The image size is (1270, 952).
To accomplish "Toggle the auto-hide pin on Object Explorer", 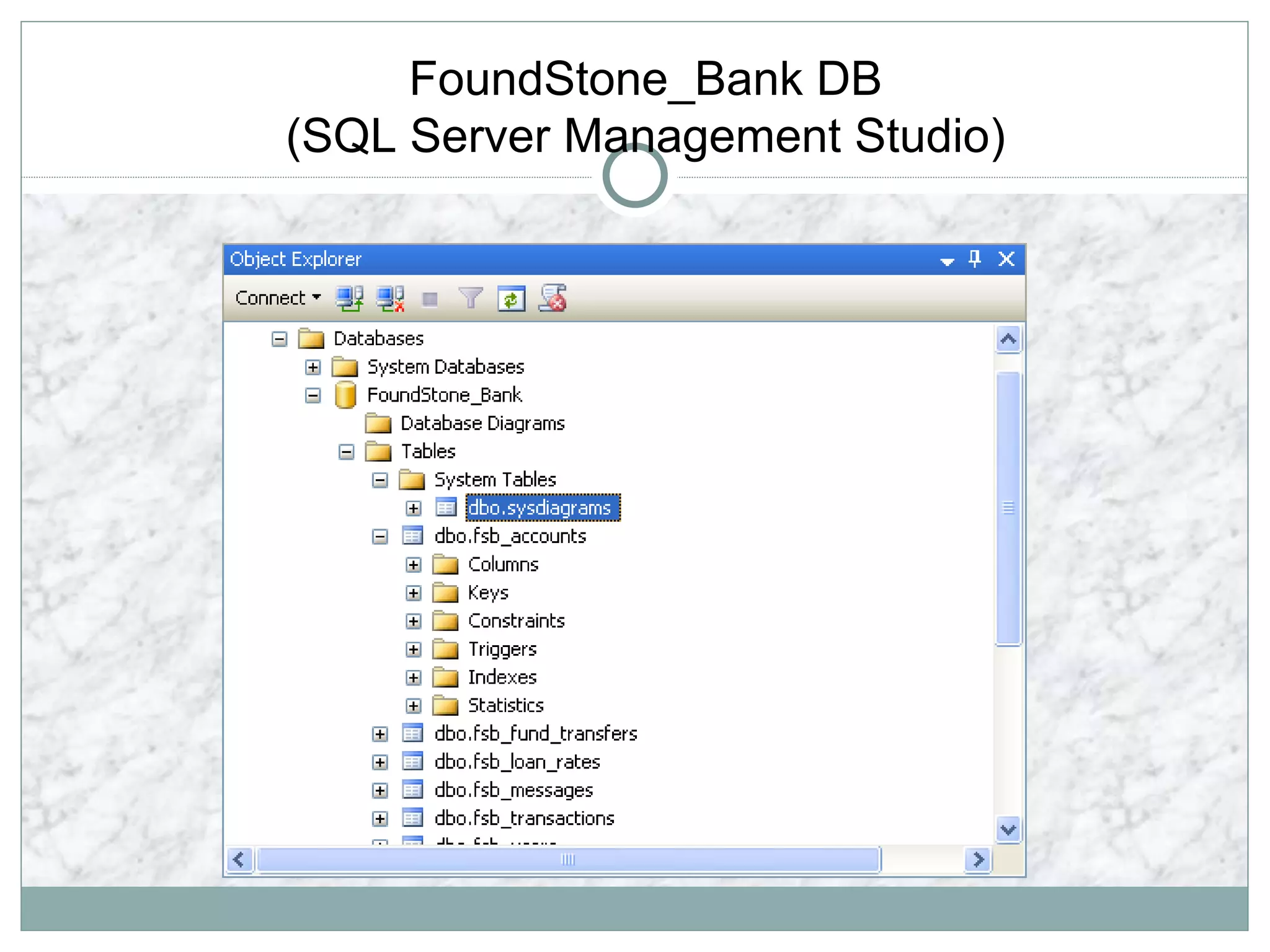I will (975, 258).
